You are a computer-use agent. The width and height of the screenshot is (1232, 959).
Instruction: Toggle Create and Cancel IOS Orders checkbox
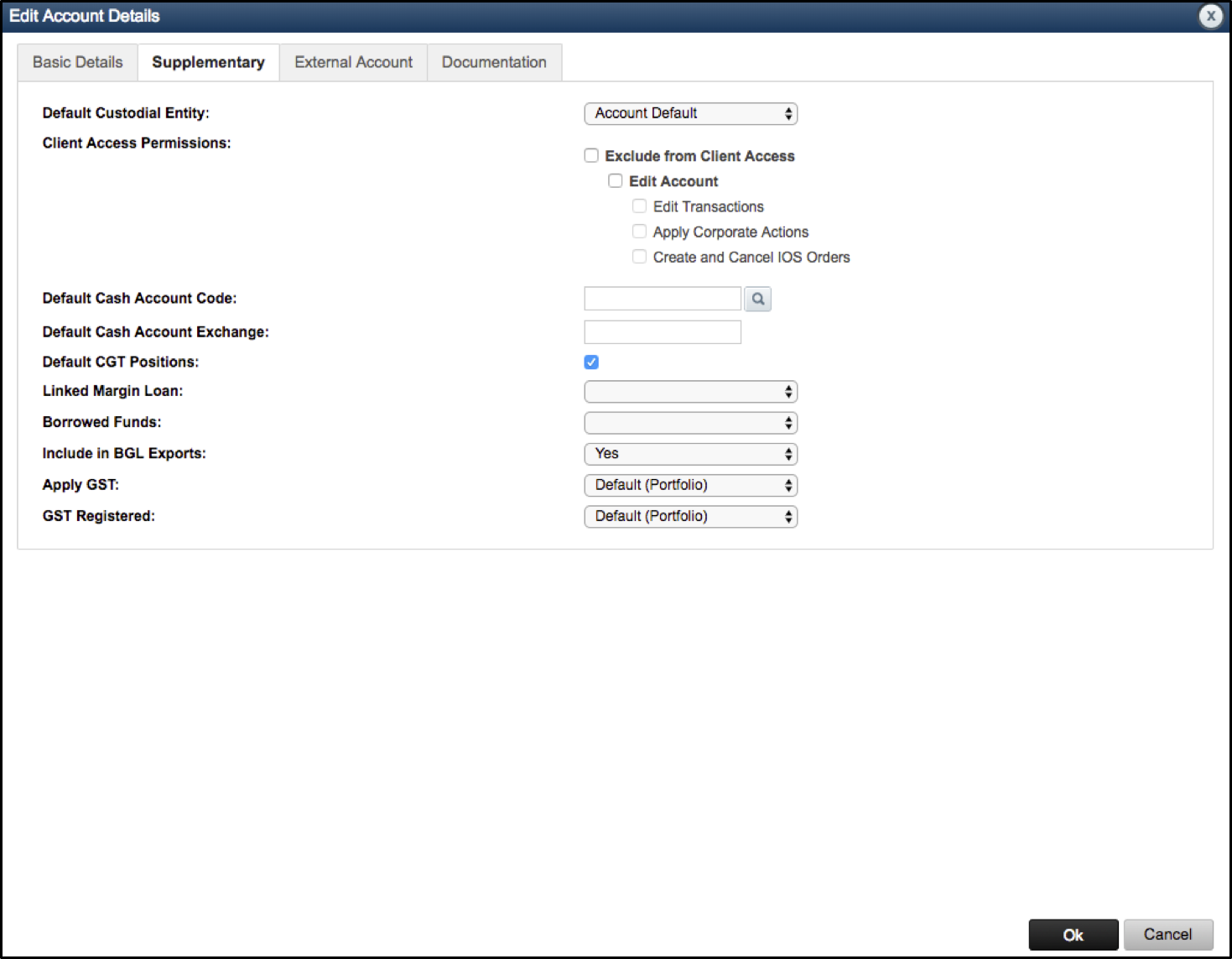coord(639,256)
